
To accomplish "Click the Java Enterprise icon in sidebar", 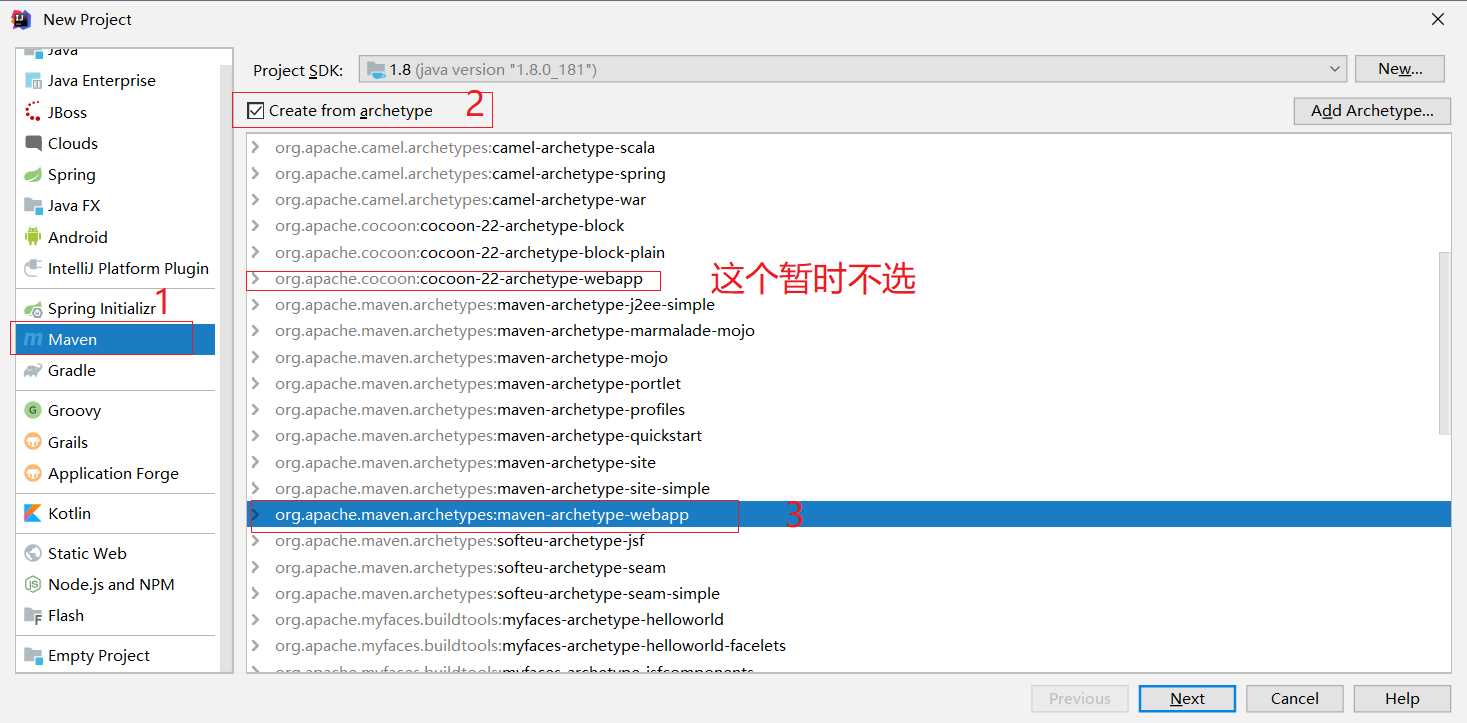I will click(x=33, y=81).
